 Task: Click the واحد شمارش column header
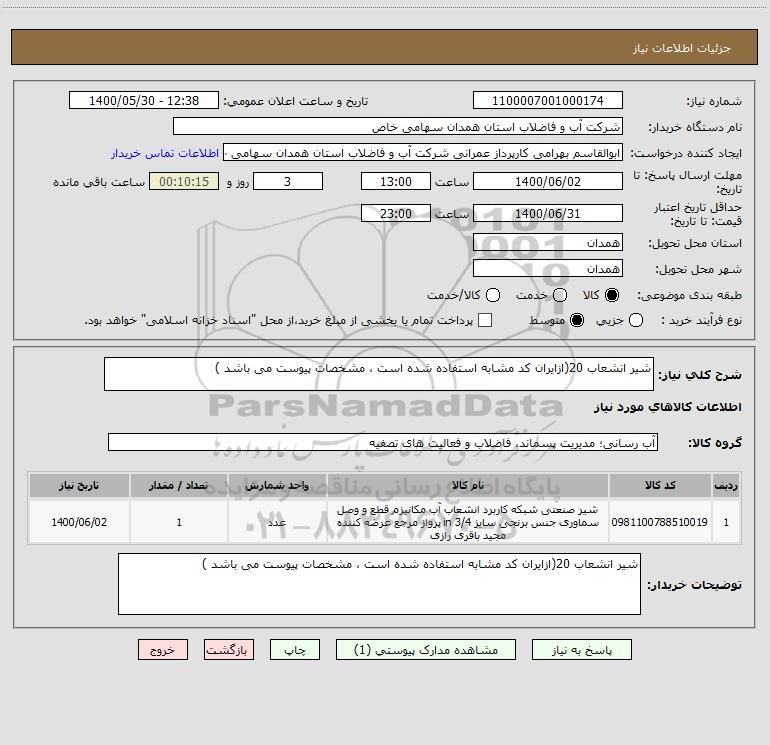pos(277,485)
